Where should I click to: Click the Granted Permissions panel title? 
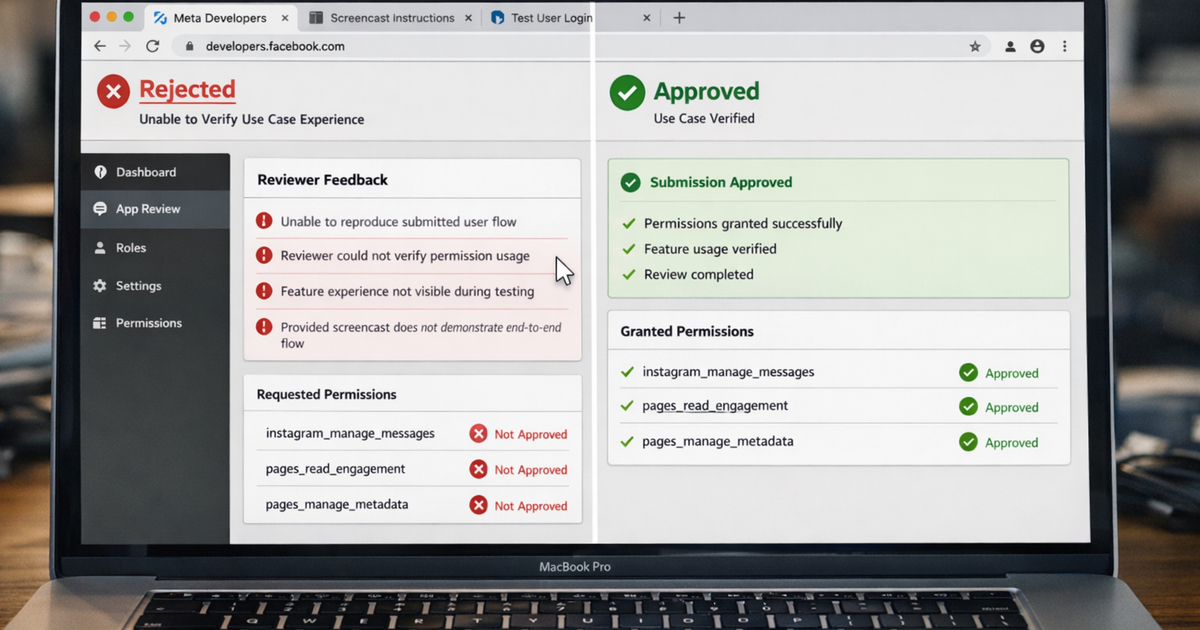(x=687, y=331)
